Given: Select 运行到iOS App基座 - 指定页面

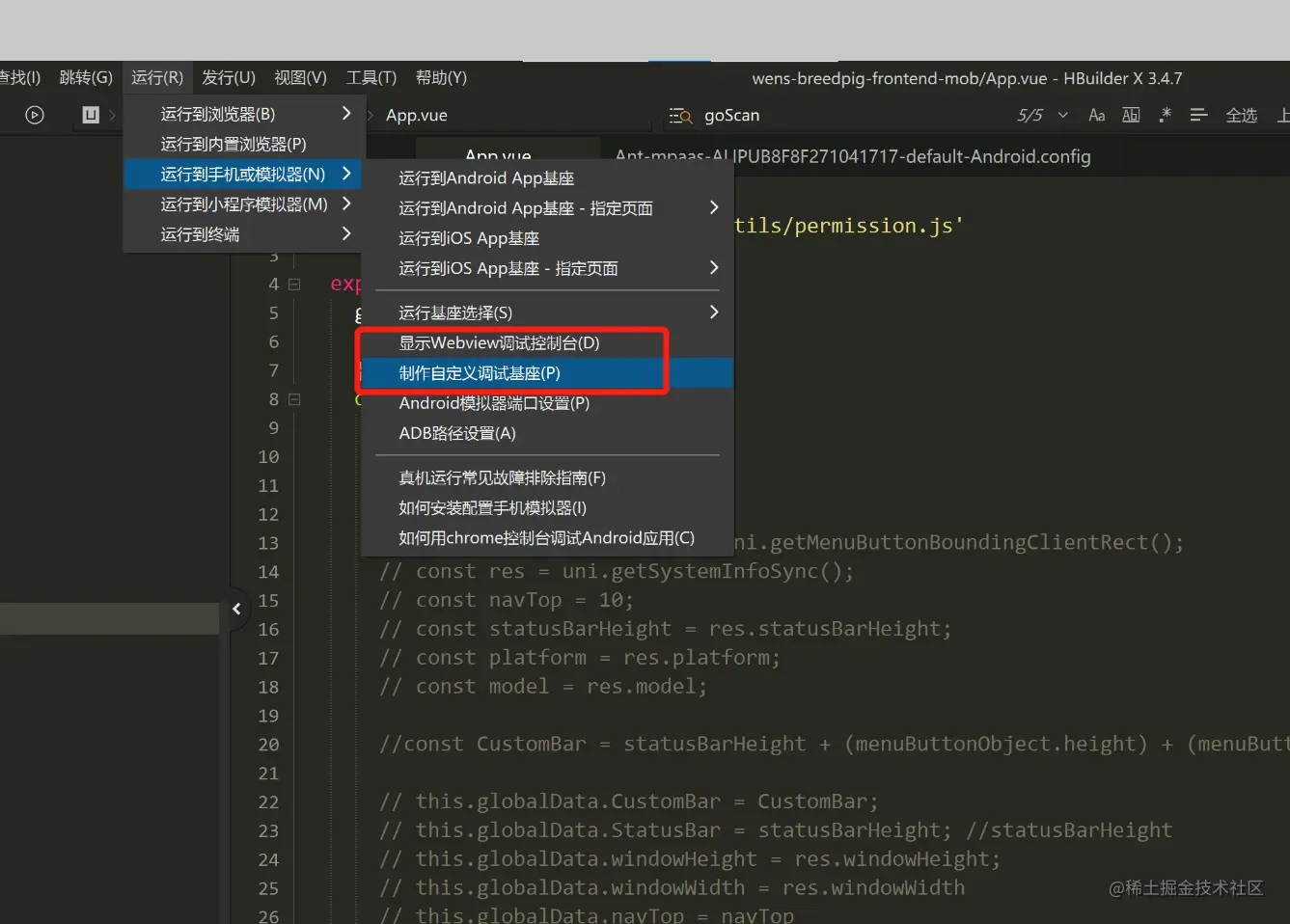Looking at the screenshot, I should tap(547, 268).
